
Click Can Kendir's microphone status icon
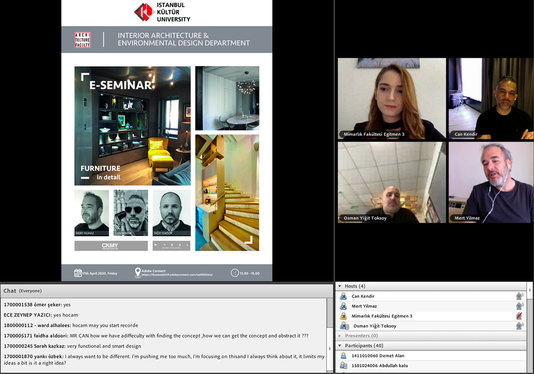pos(519,296)
